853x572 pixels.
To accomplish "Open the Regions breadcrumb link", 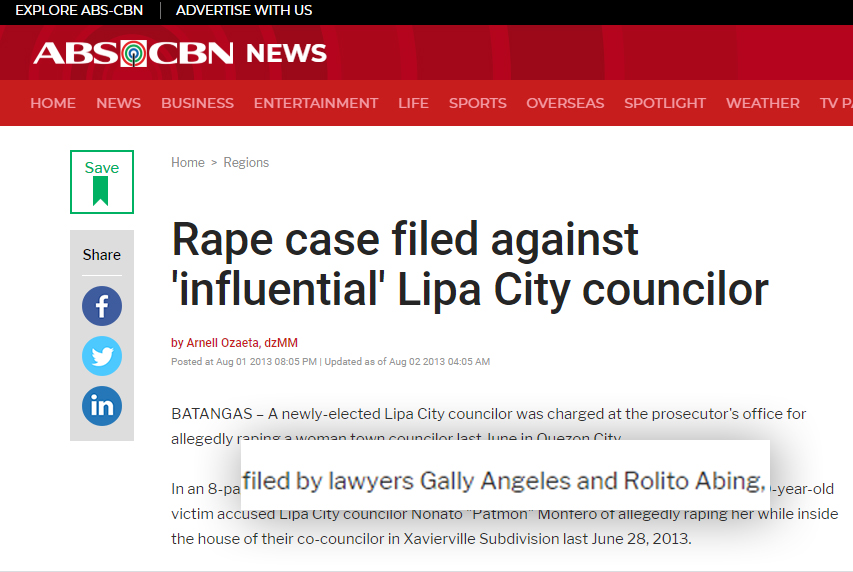I will 246,162.
